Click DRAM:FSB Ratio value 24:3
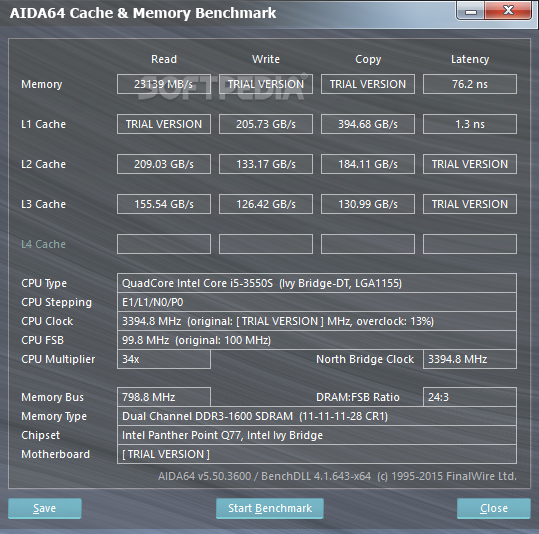The height and width of the screenshot is (534, 539). 470,397
